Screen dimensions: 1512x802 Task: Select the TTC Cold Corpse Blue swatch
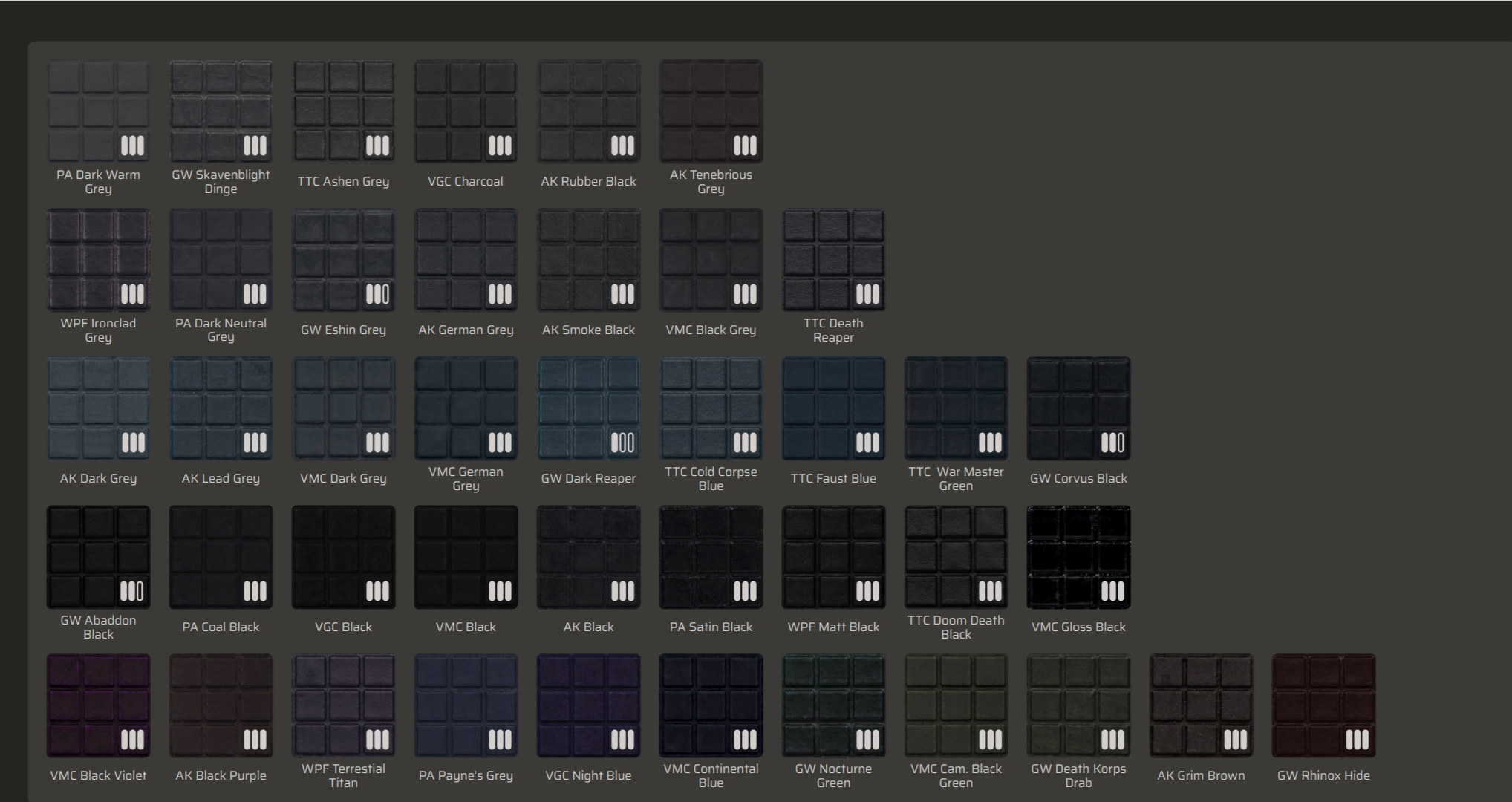click(x=711, y=408)
